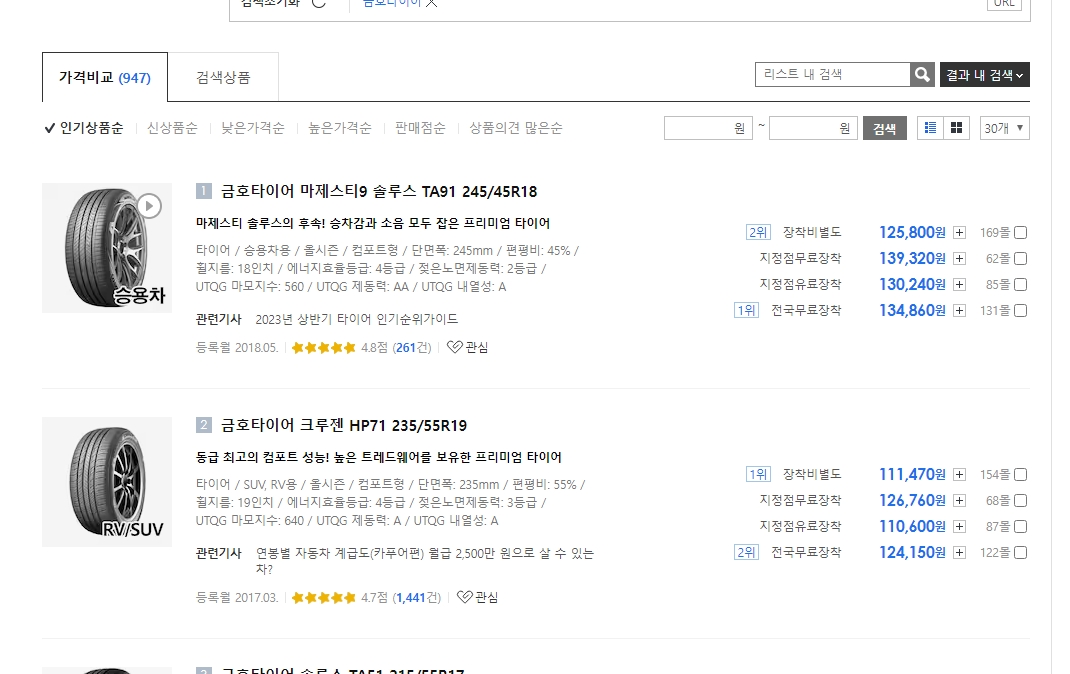Image resolution: width=1070 pixels, height=674 pixels.
Task: Open the 30개 items-per-page dropdown
Action: [x=1004, y=128]
